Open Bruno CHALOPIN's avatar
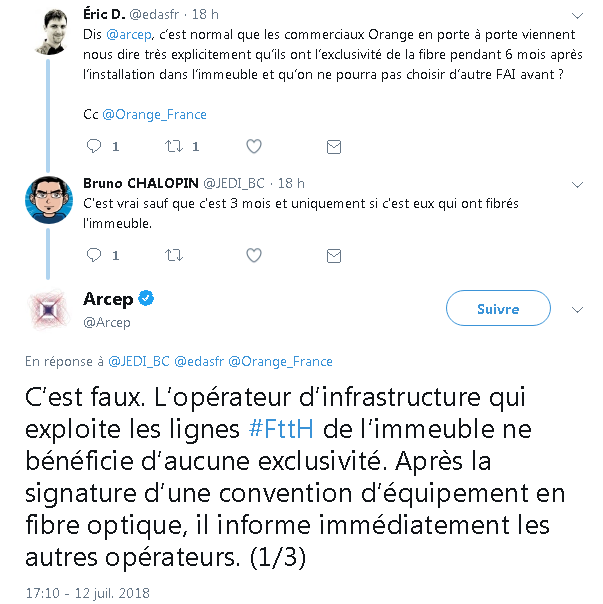603x604 pixels. 48,200
